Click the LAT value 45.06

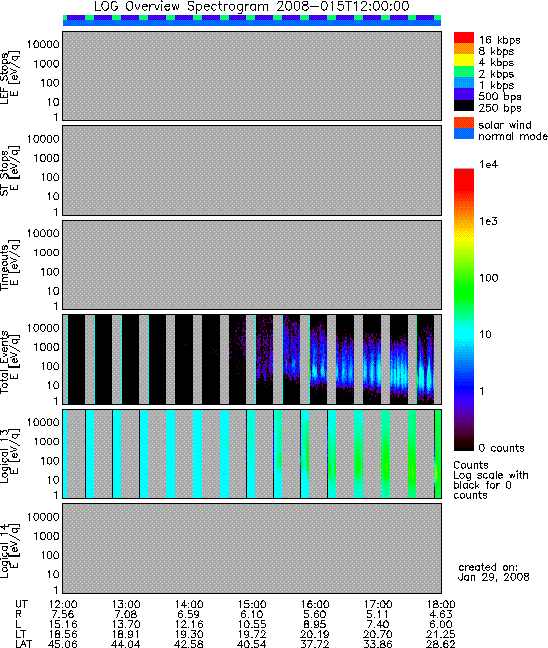pos(63,644)
